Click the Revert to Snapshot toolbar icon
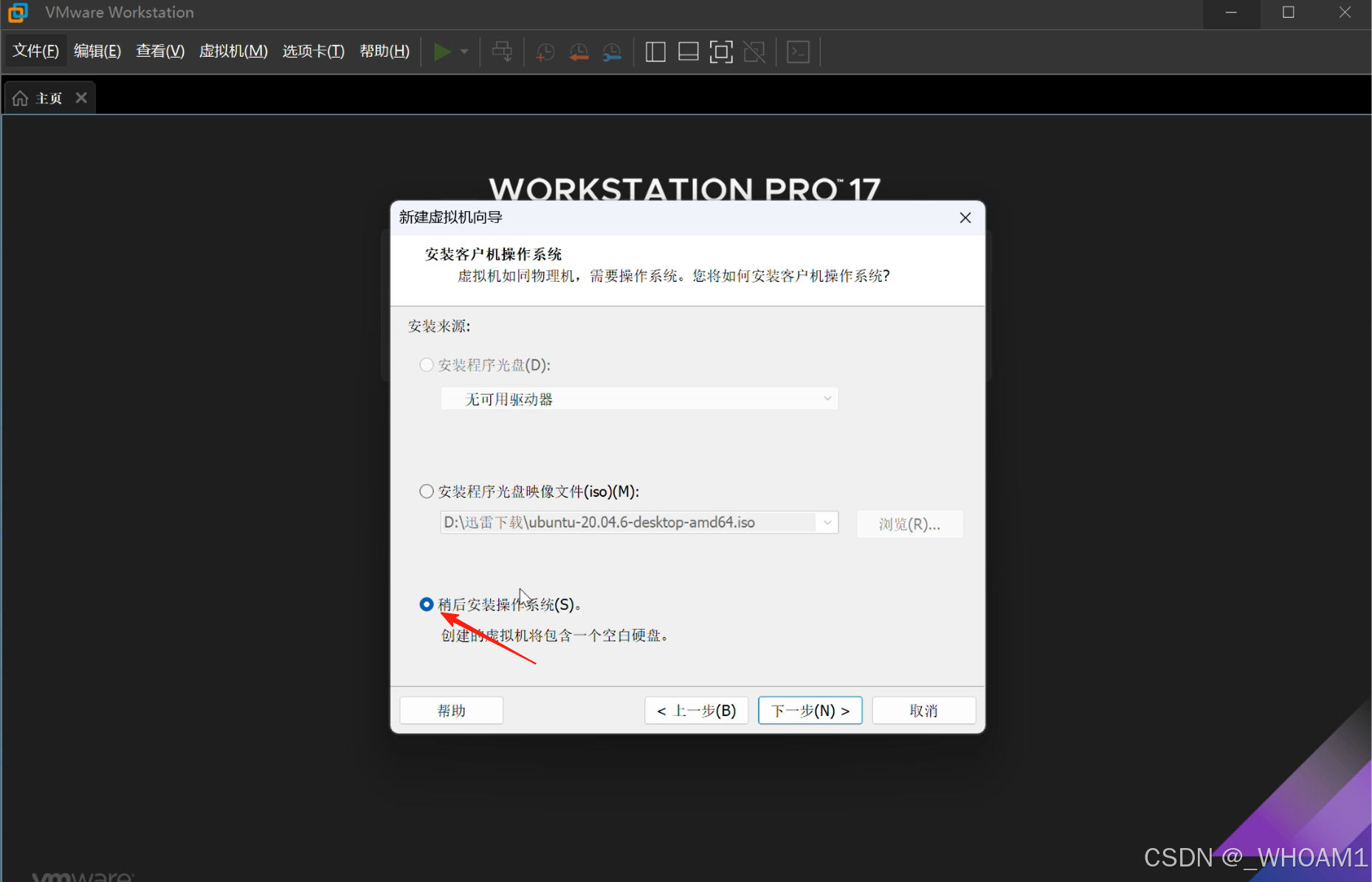This screenshot has width=1372, height=882. [579, 52]
